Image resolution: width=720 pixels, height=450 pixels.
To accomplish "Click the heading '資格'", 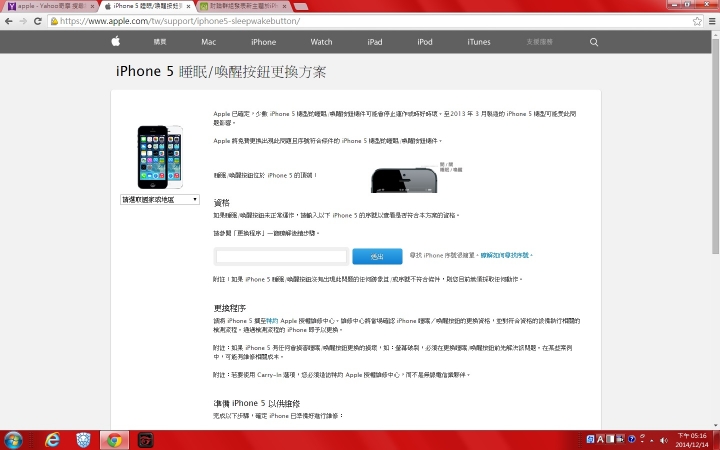I will (221, 202).
